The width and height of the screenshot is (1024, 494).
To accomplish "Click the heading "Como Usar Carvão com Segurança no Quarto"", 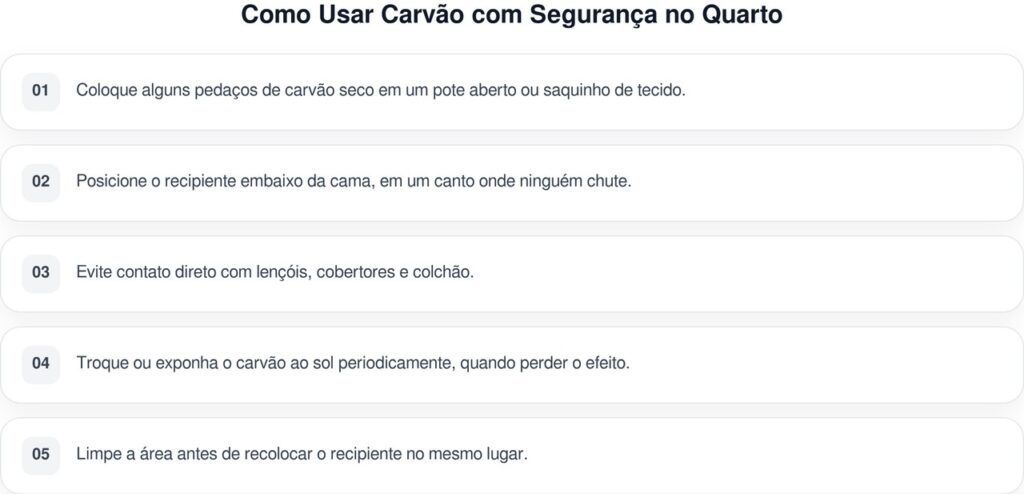I will [512, 17].
